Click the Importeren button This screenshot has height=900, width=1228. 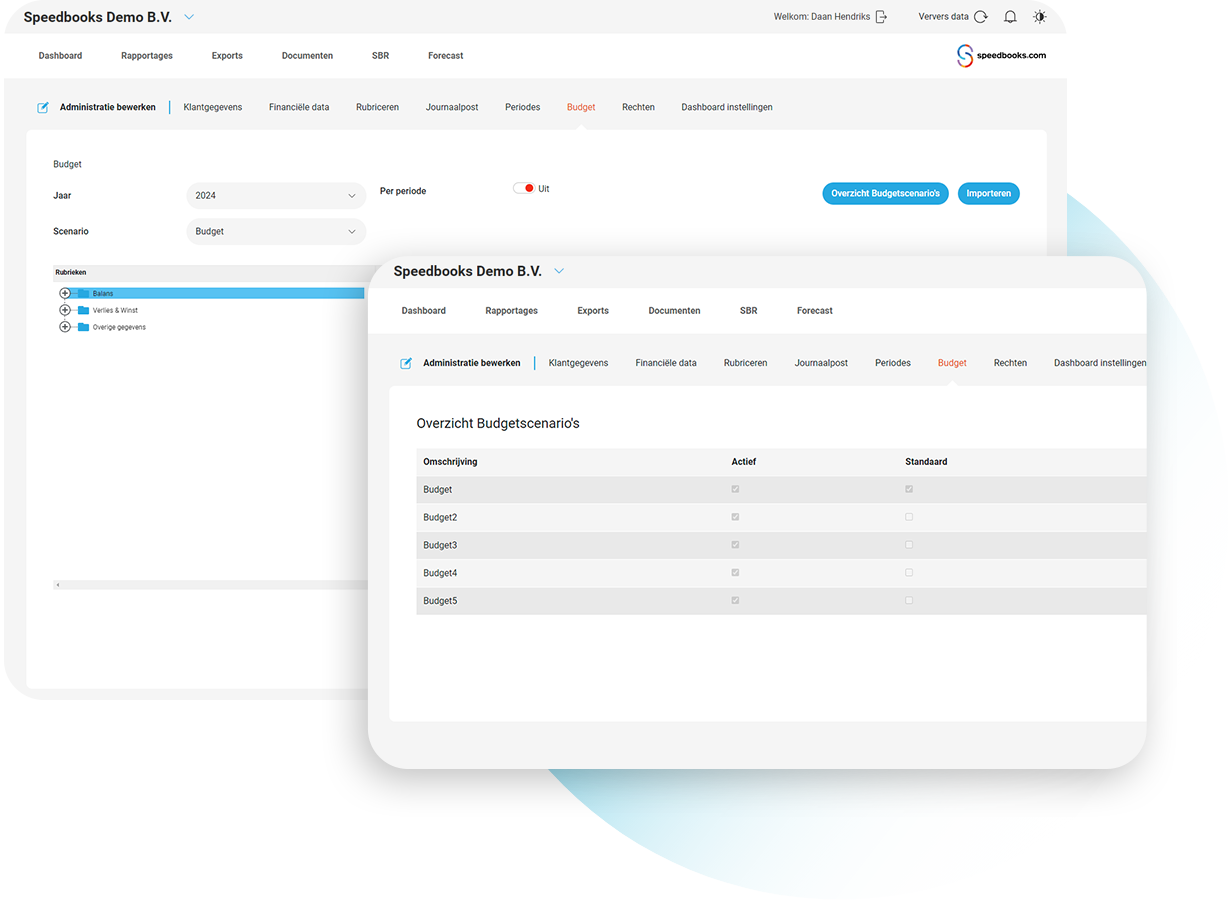988,193
